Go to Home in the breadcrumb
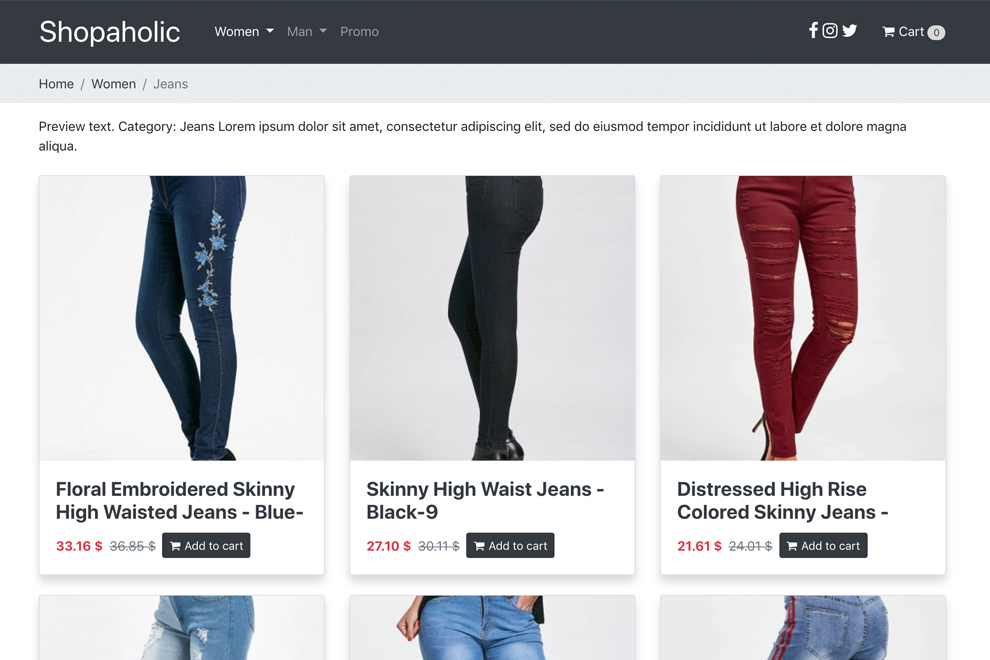Viewport: 990px width, 660px height. coord(56,84)
